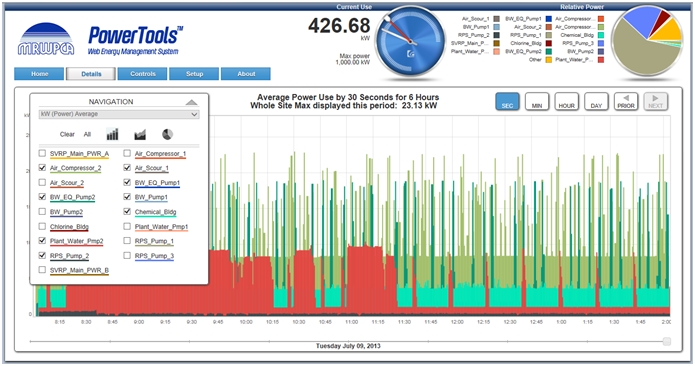The width and height of the screenshot is (695, 366).
Task: Click the Current Use gauge dial
Action: tap(410, 41)
